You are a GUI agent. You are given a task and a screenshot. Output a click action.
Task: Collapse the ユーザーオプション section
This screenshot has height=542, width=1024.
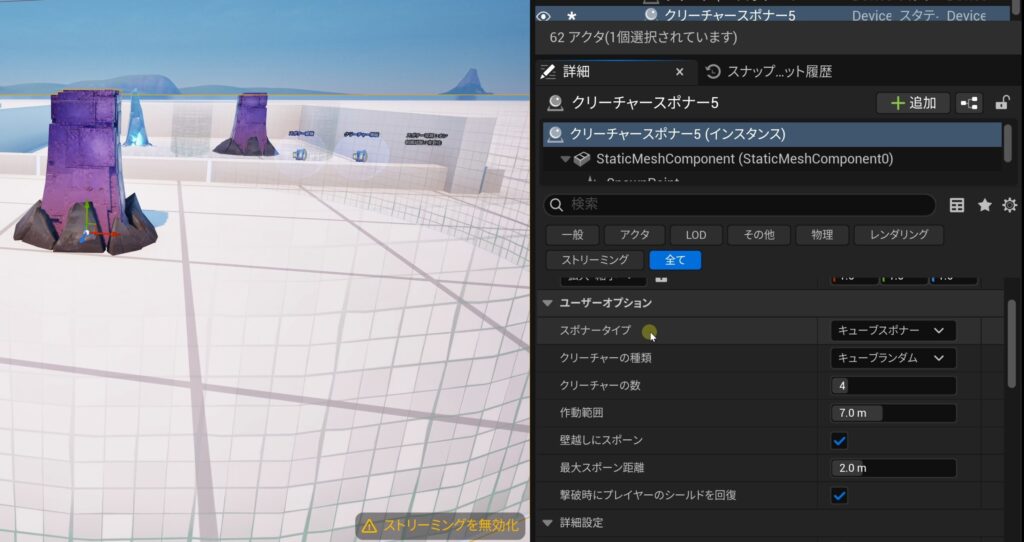click(x=547, y=303)
